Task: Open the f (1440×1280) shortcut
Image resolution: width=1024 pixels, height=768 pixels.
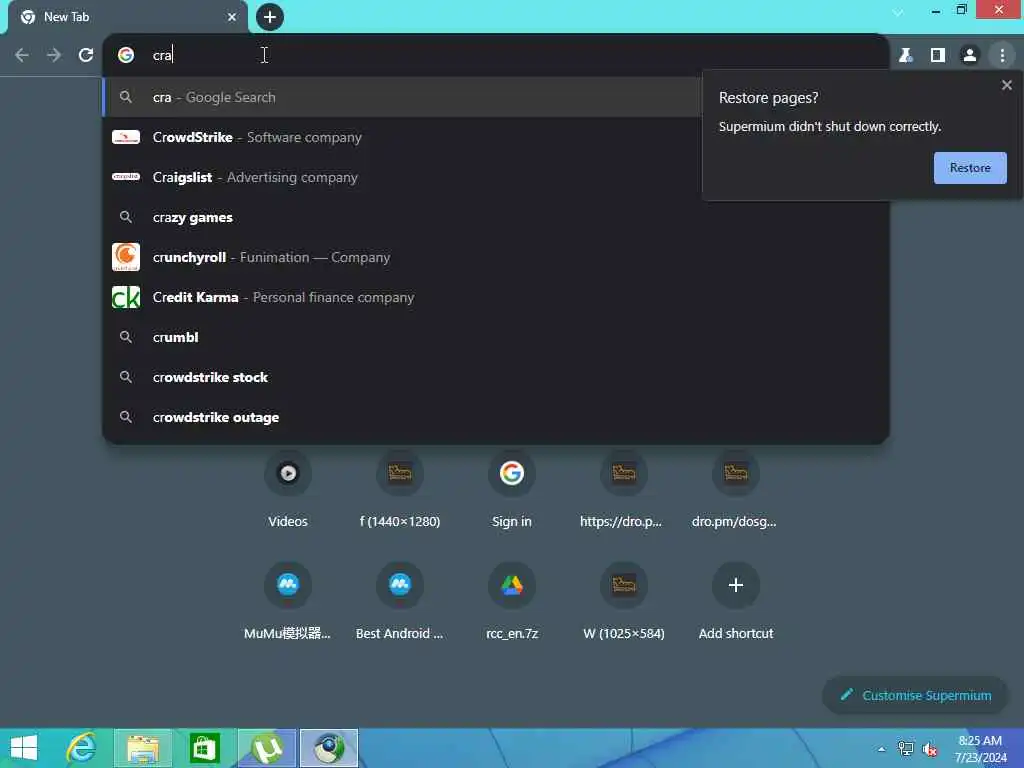Action: tap(400, 488)
